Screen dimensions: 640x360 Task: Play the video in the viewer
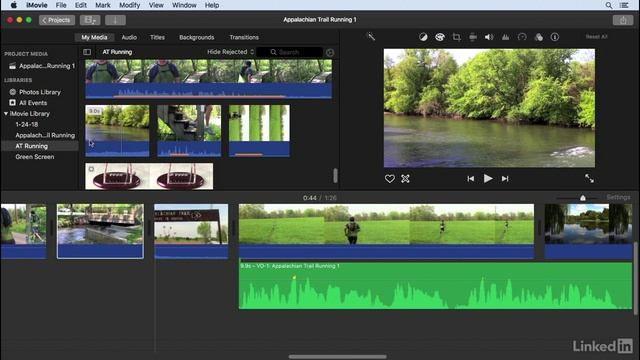tap(488, 179)
